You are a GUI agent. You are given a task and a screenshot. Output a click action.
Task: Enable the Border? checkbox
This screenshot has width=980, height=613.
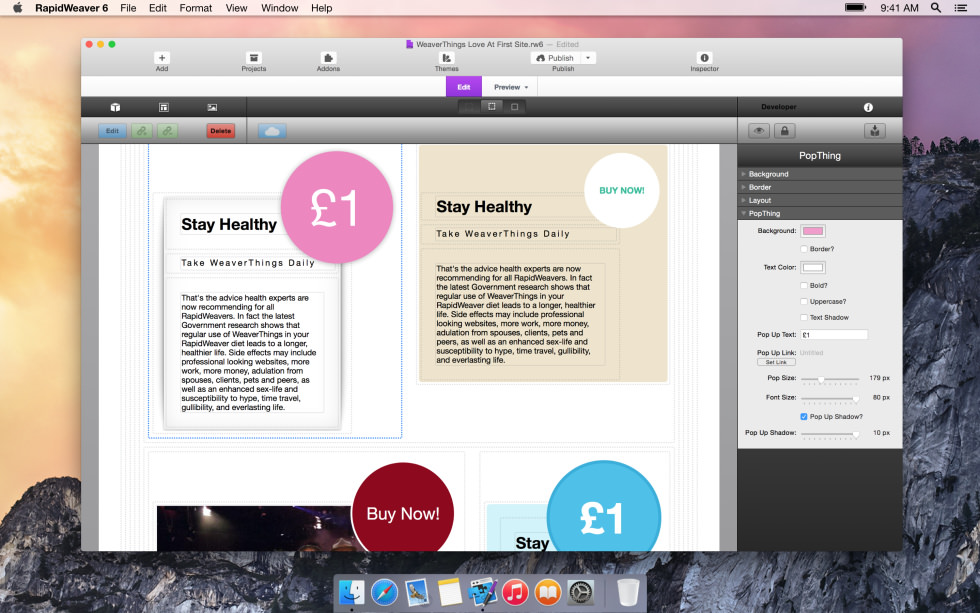tap(804, 249)
